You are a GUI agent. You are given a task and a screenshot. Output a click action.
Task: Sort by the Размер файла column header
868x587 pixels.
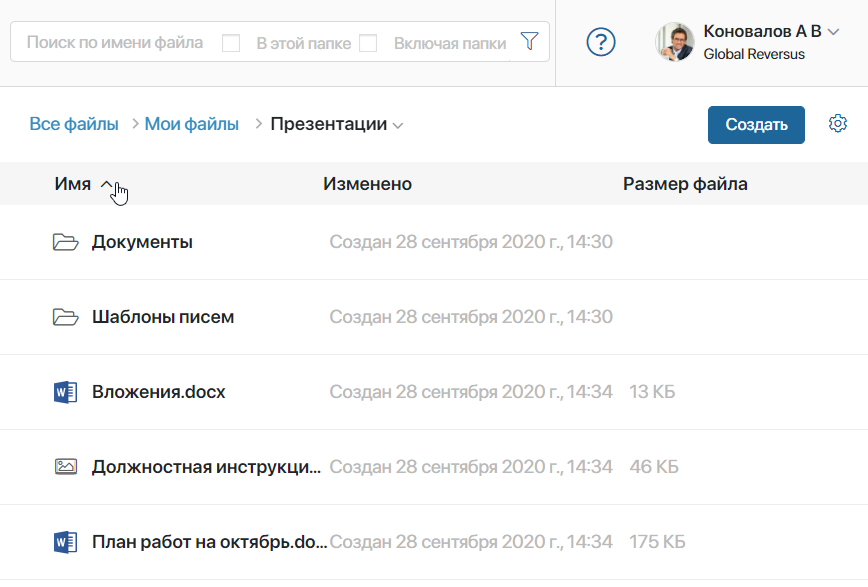[x=685, y=184]
